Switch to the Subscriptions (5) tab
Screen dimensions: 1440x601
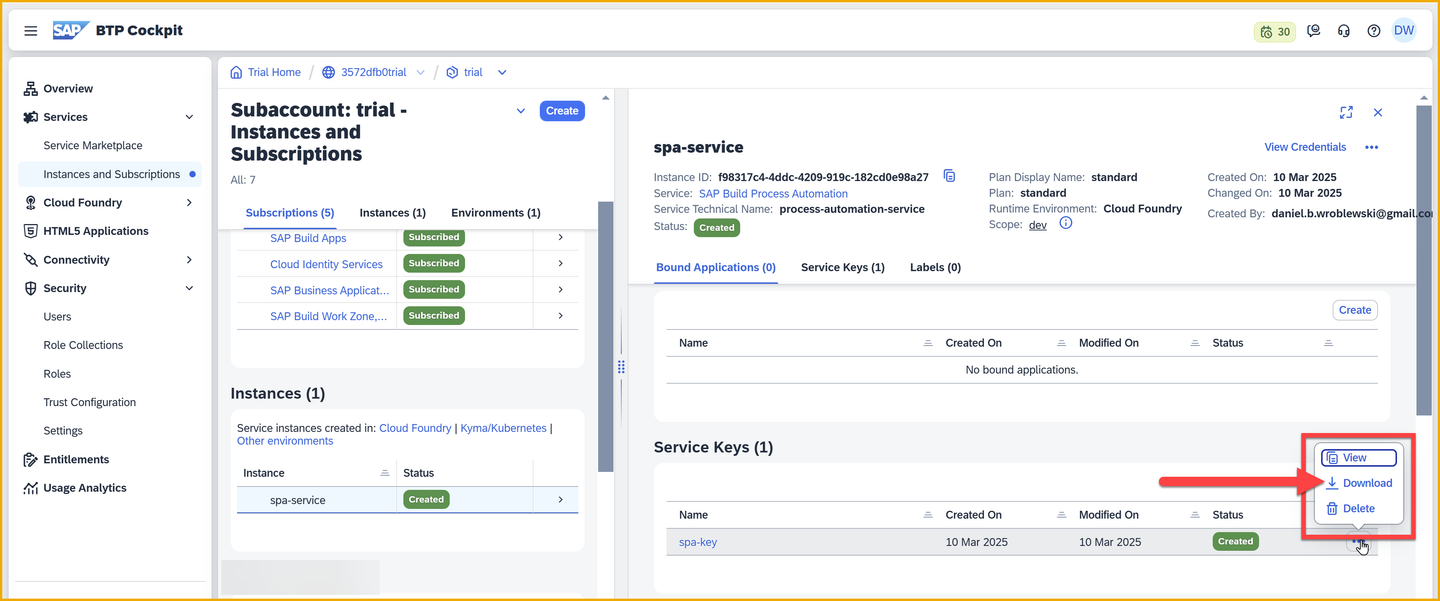pos(290,213)
